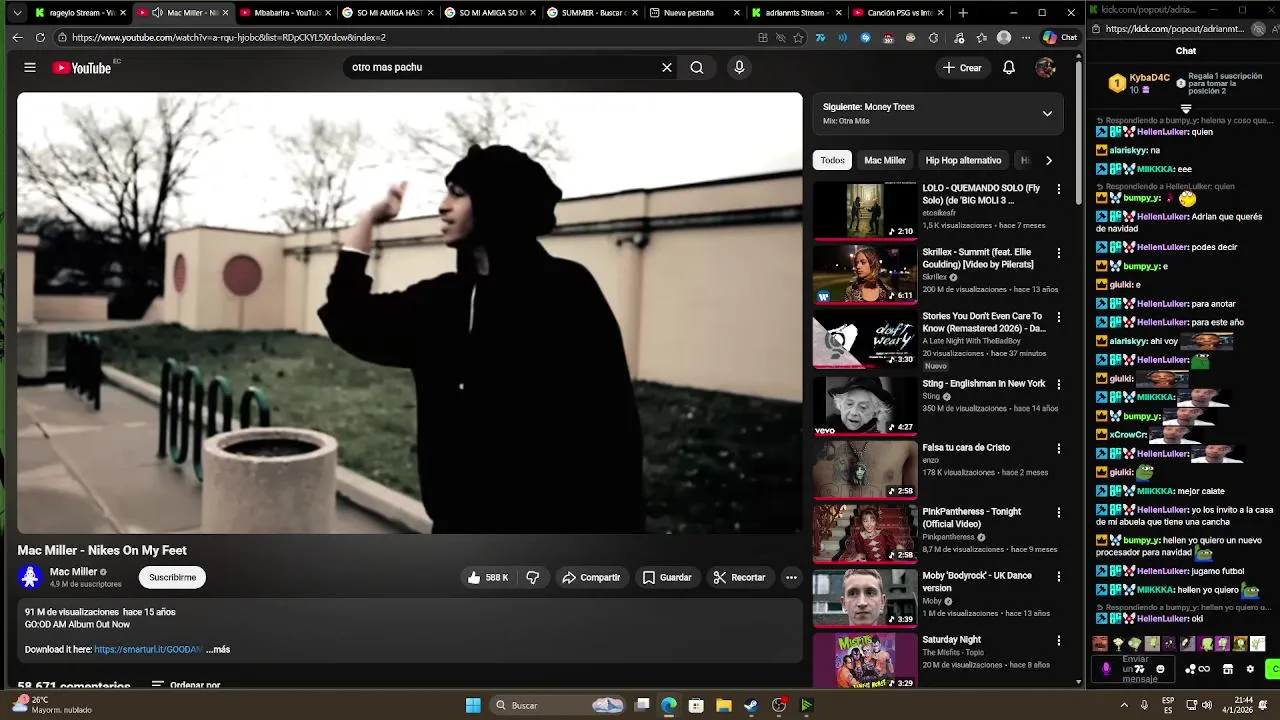Select Hip Hop alternativo filter chip
Screen dimensions: 1280x720
[963, 160]
